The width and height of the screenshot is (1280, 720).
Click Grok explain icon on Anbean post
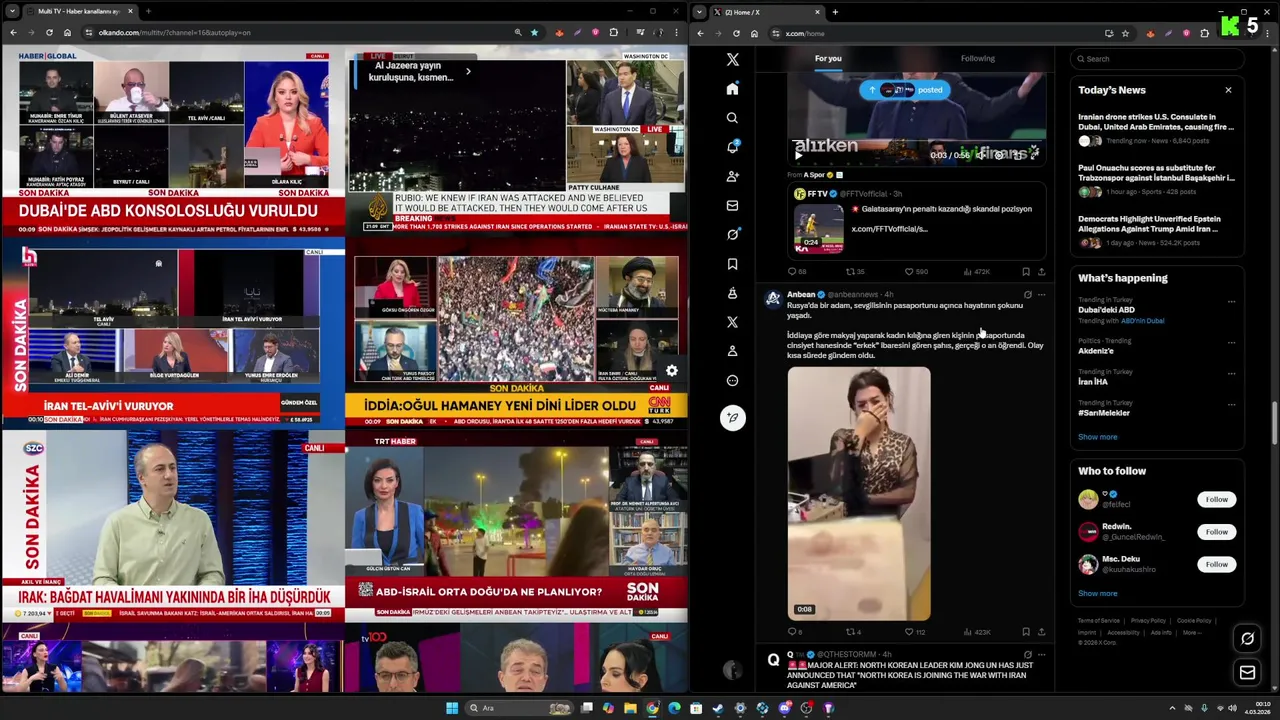1027,295
